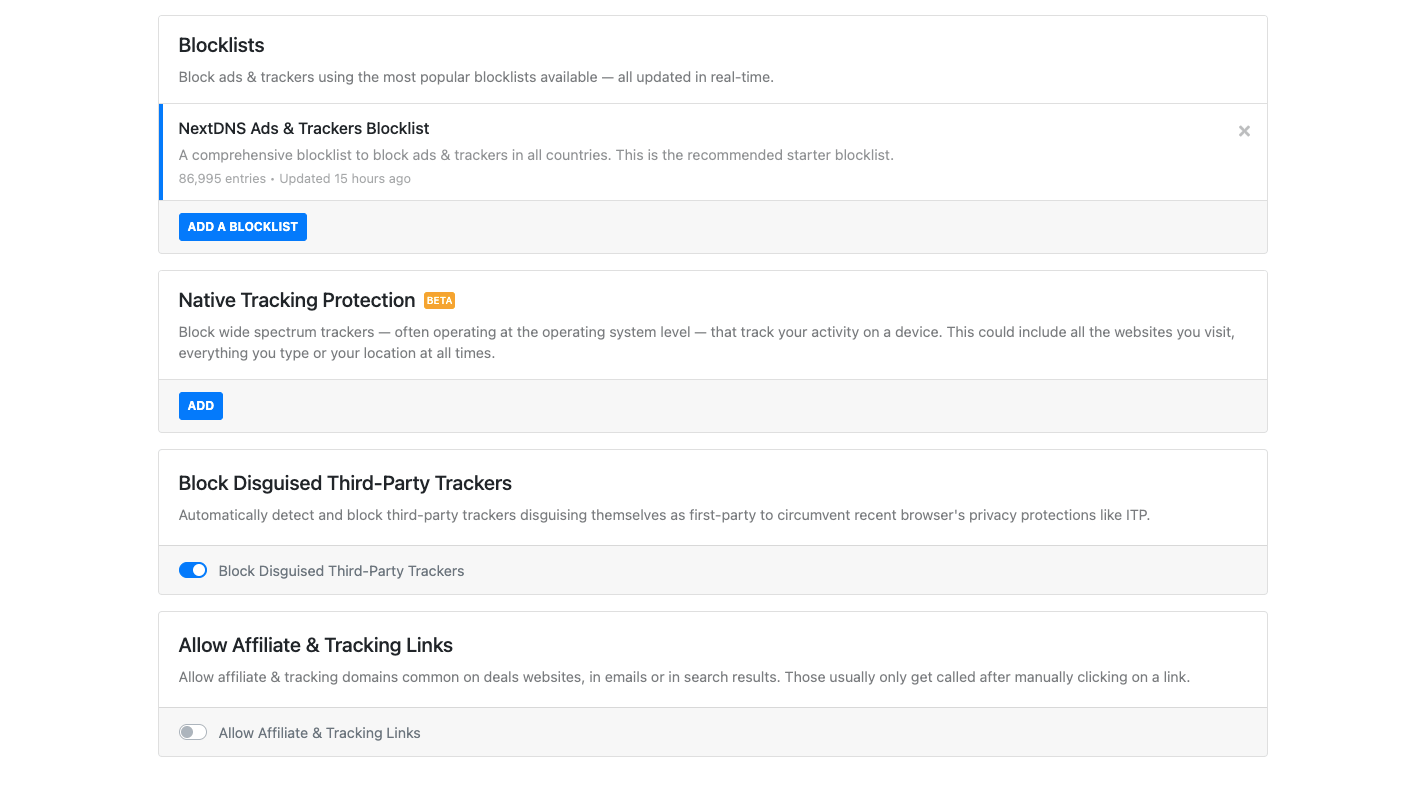Click the Blocklists description about popular blocklists
The width and height of the screenshot is (1425, 789).
[x=475, y=77]
